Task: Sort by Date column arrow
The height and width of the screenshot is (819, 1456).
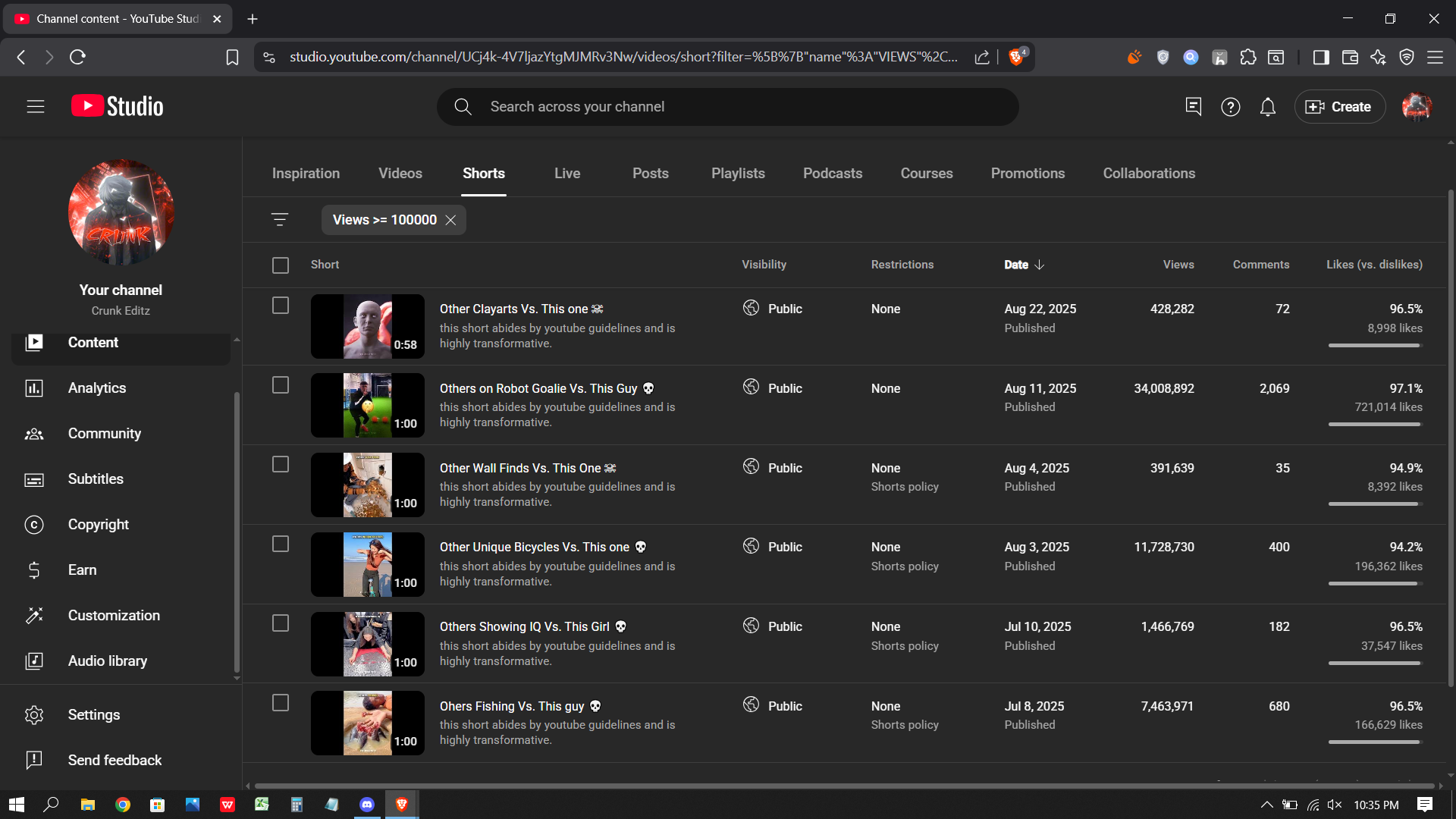Action: (1040, 265)
